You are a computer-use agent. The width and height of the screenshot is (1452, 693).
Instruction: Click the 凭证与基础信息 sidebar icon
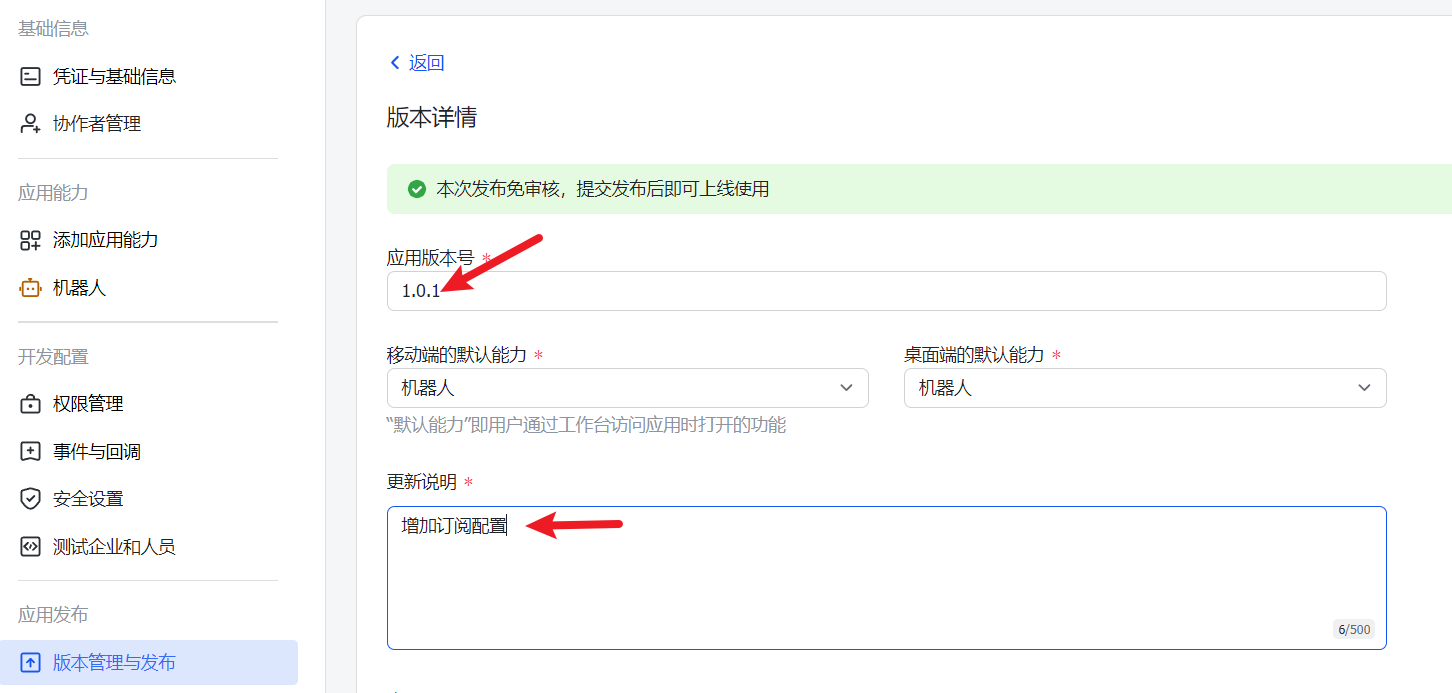coord(30,76)
